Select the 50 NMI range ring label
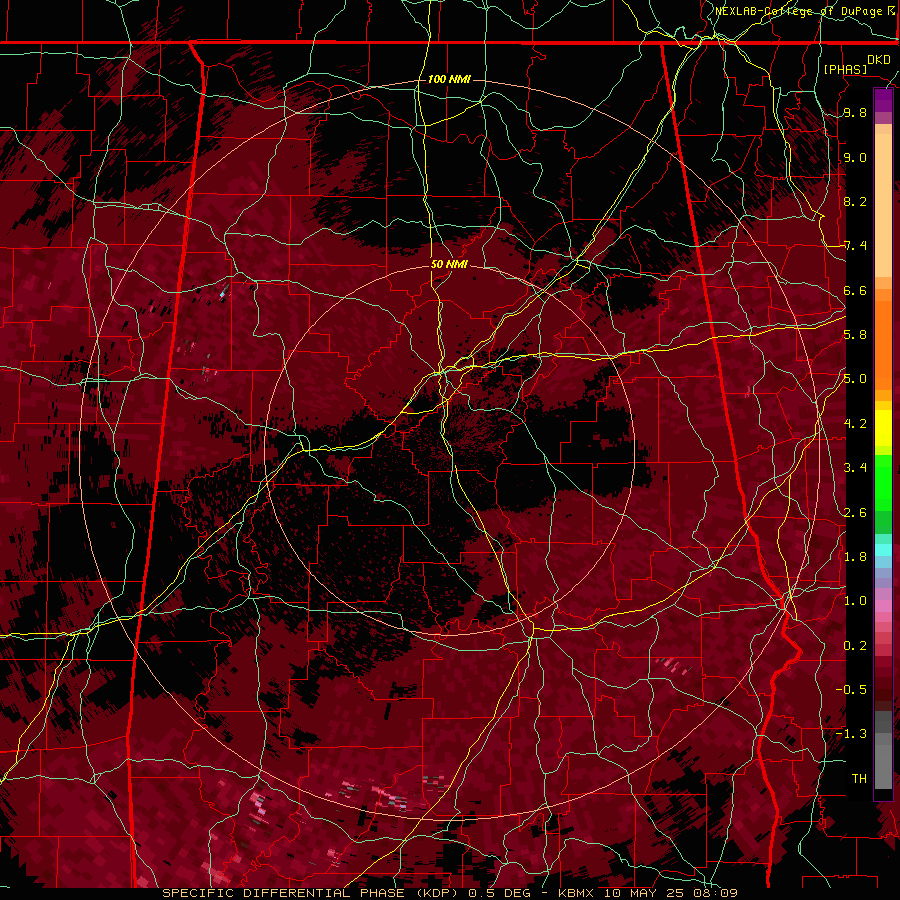This screenshot has width=900, height=900. click(x=449, y=264)
